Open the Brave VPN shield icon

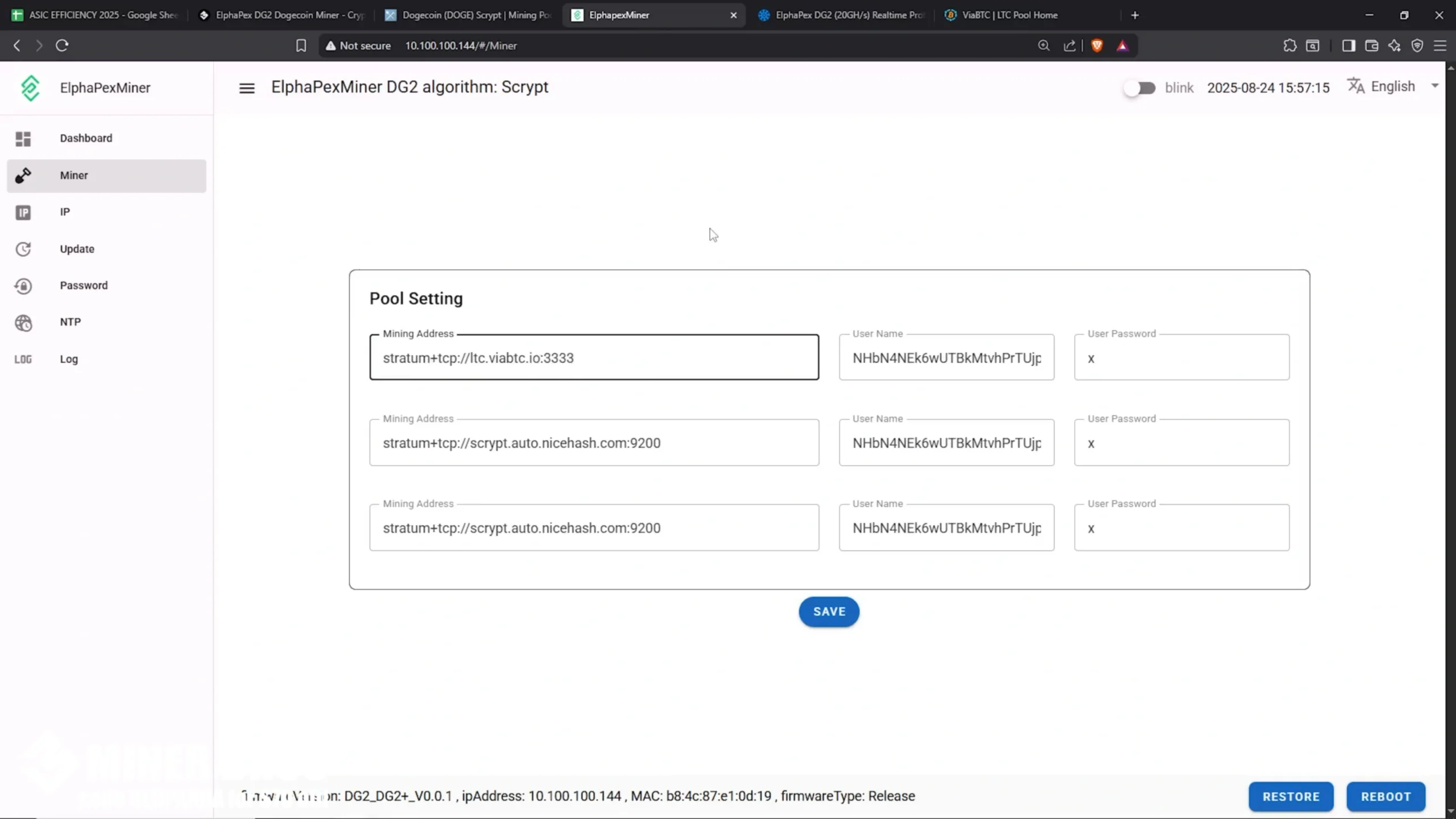(1417, 45)
